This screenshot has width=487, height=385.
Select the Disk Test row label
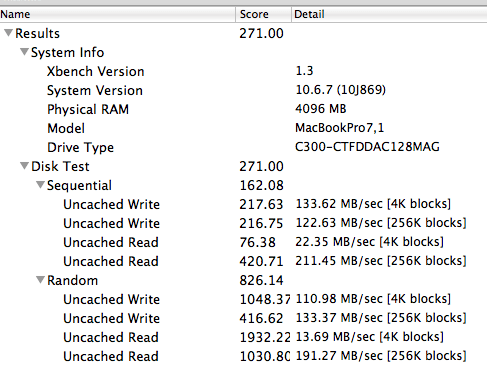[x=60, y=166]
